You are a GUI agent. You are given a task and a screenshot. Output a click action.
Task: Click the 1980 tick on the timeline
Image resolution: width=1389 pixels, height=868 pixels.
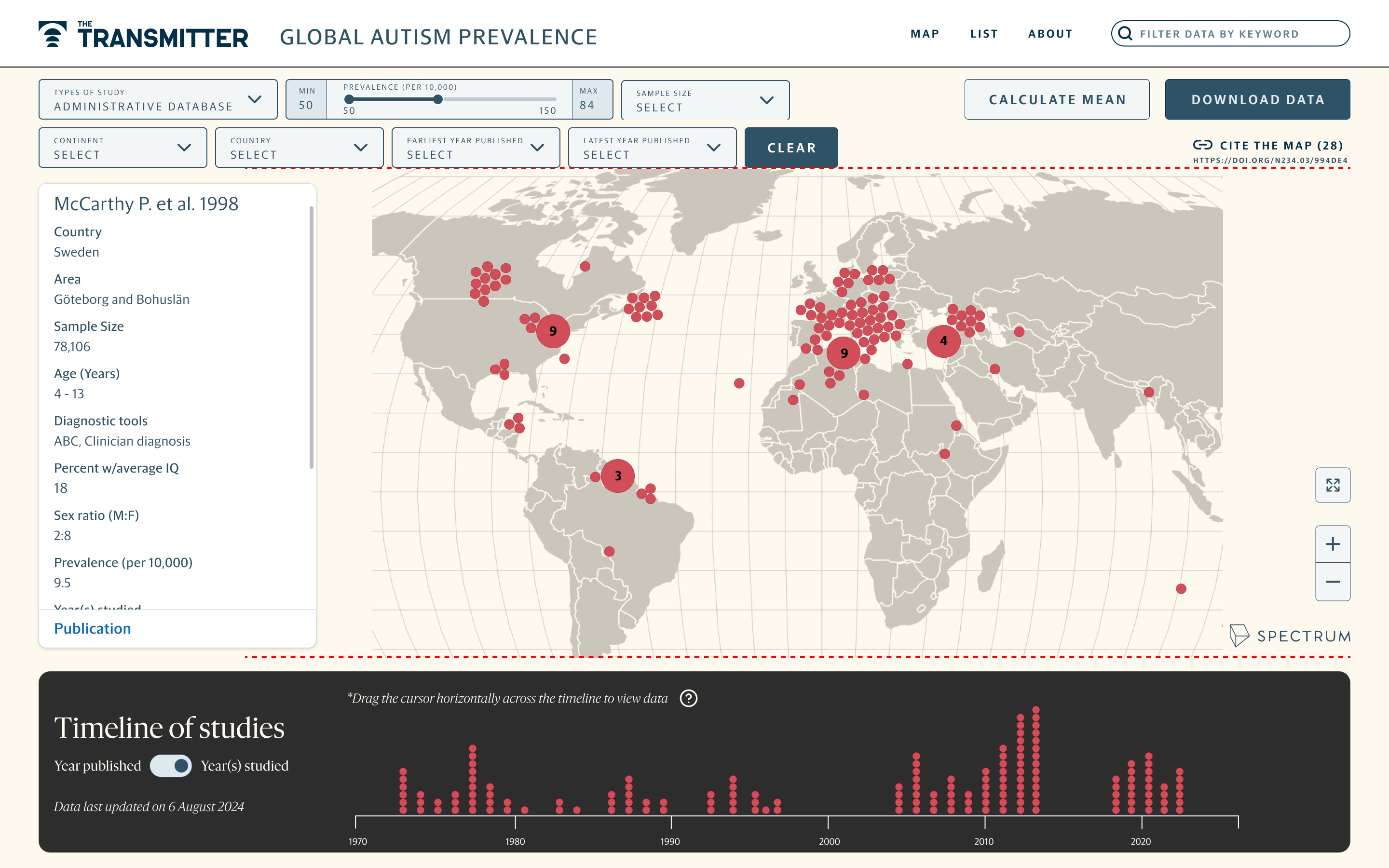click(516, 823)
